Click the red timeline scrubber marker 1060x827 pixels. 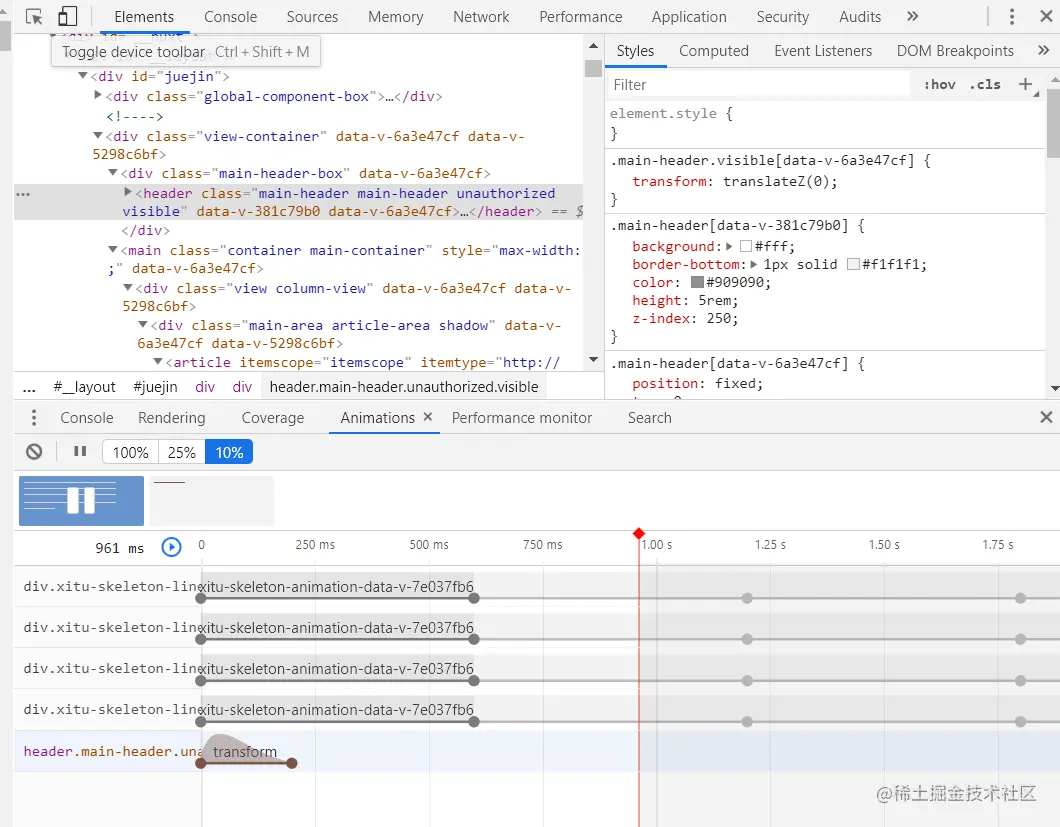[639, 534]
